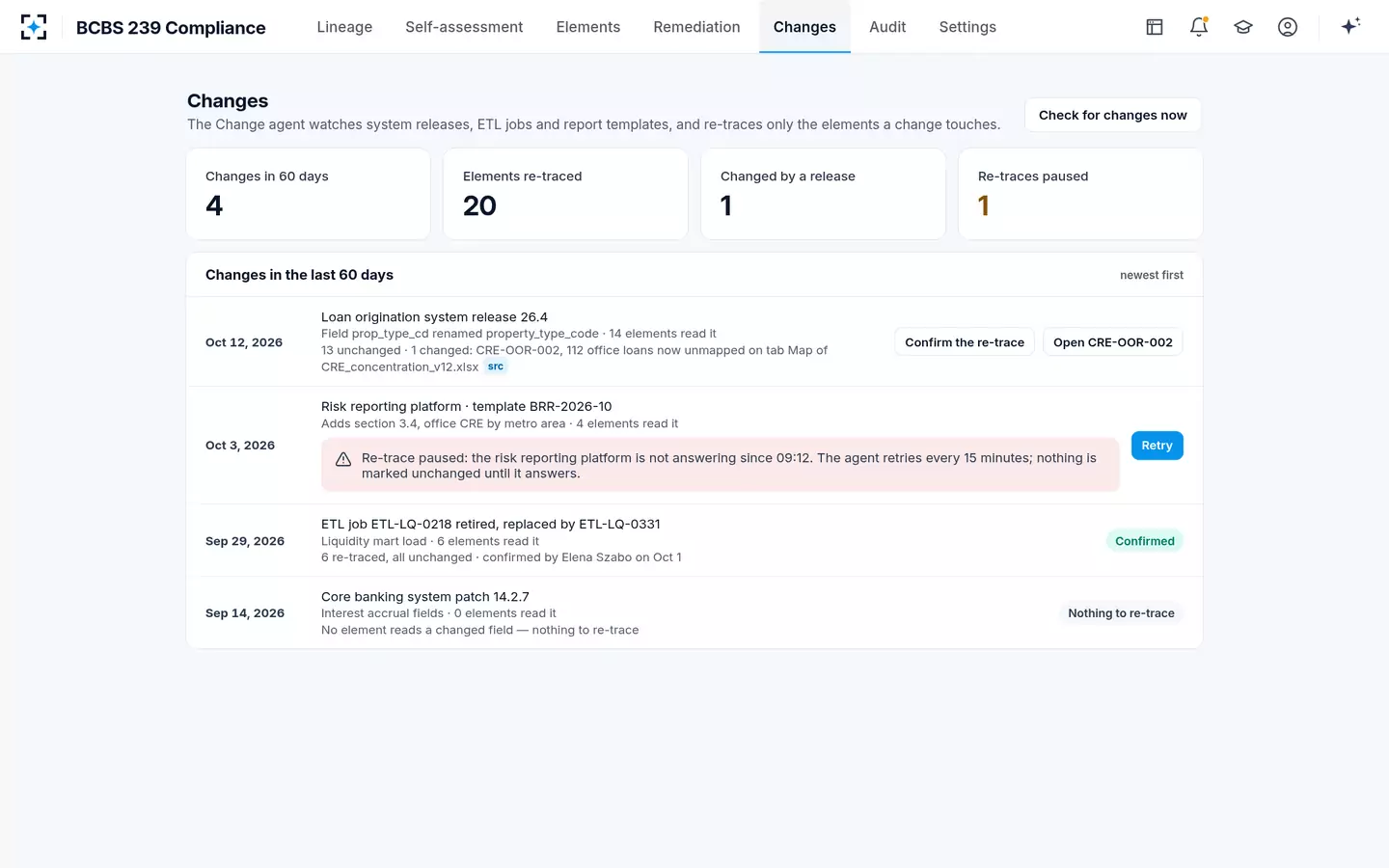Click the Re-trace paused alert message text
The image size is (1389, 868).
pos(729,466)
